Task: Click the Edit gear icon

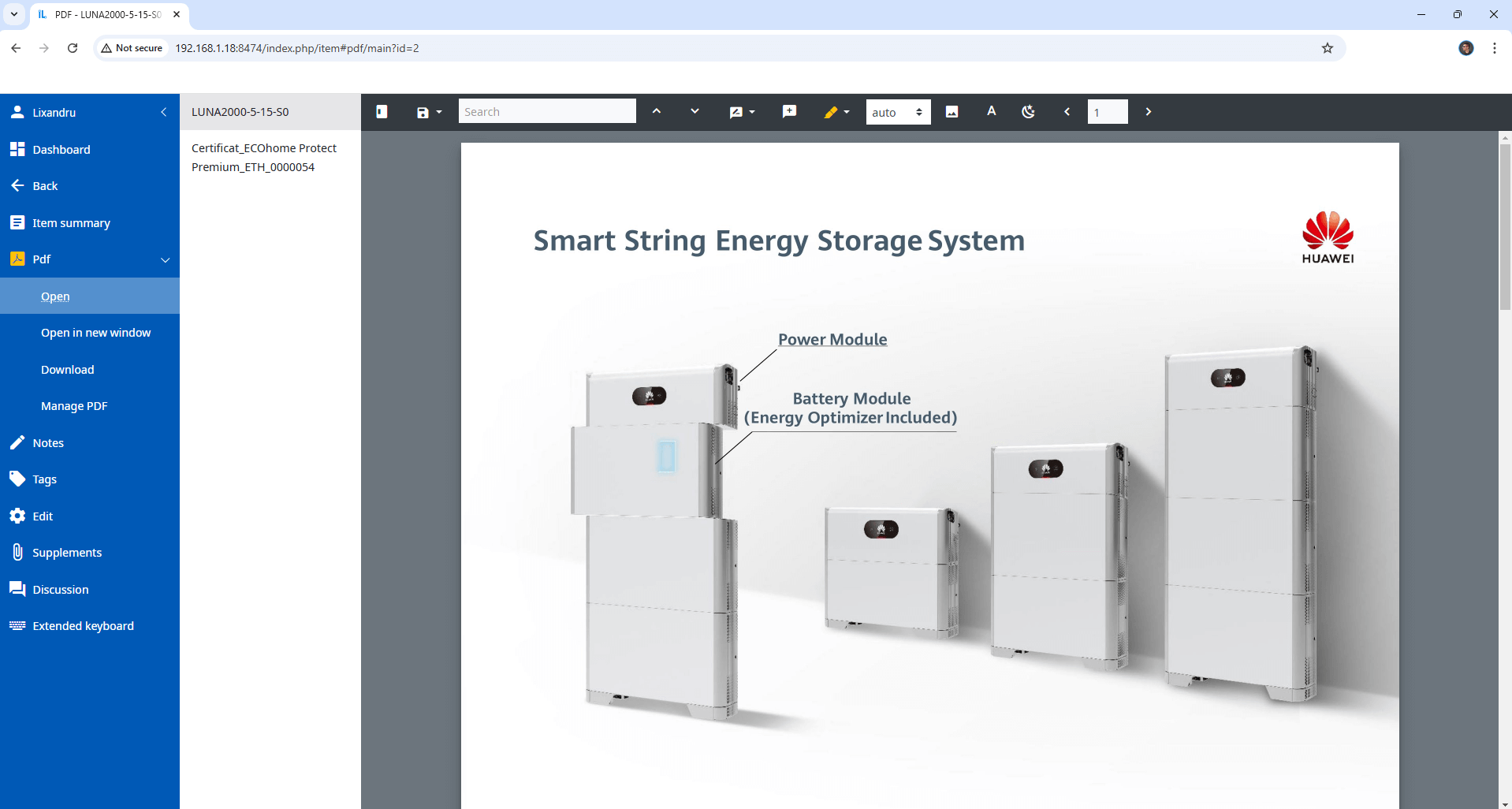Action: click(x=17, y=516)
